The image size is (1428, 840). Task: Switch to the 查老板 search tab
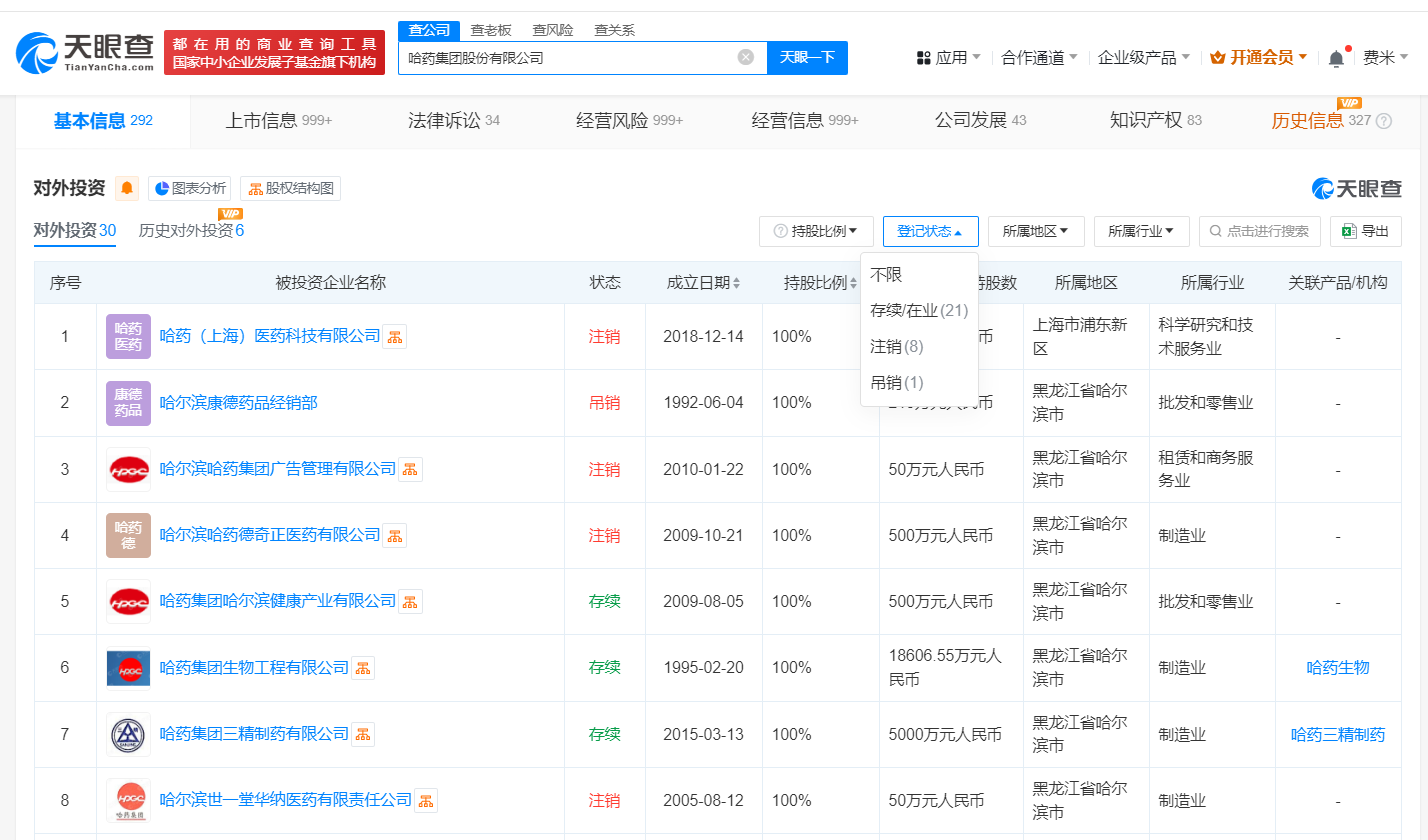[491, 30]
